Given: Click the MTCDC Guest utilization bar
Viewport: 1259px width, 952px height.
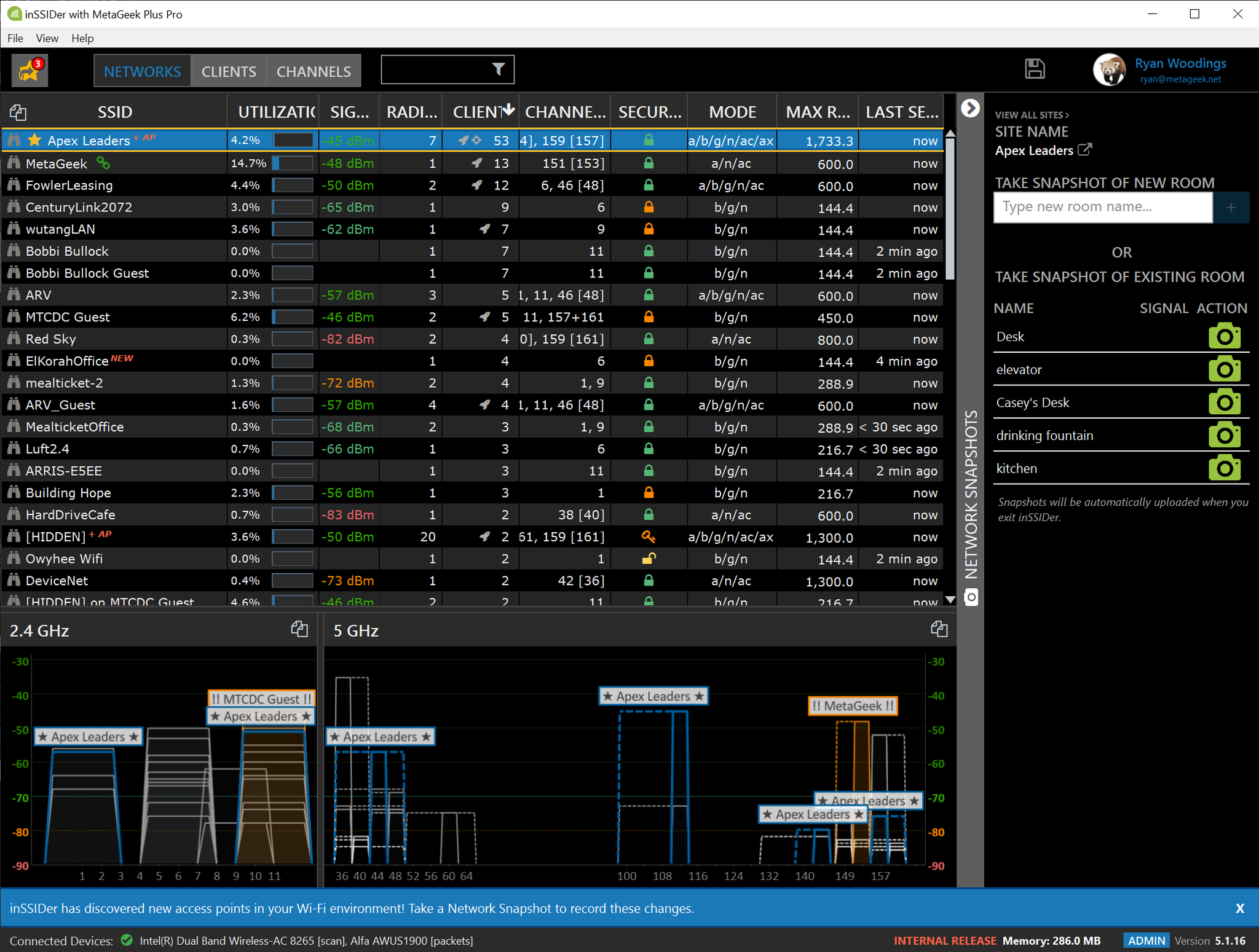Looking at the screenshot, I should click(293, 317).
